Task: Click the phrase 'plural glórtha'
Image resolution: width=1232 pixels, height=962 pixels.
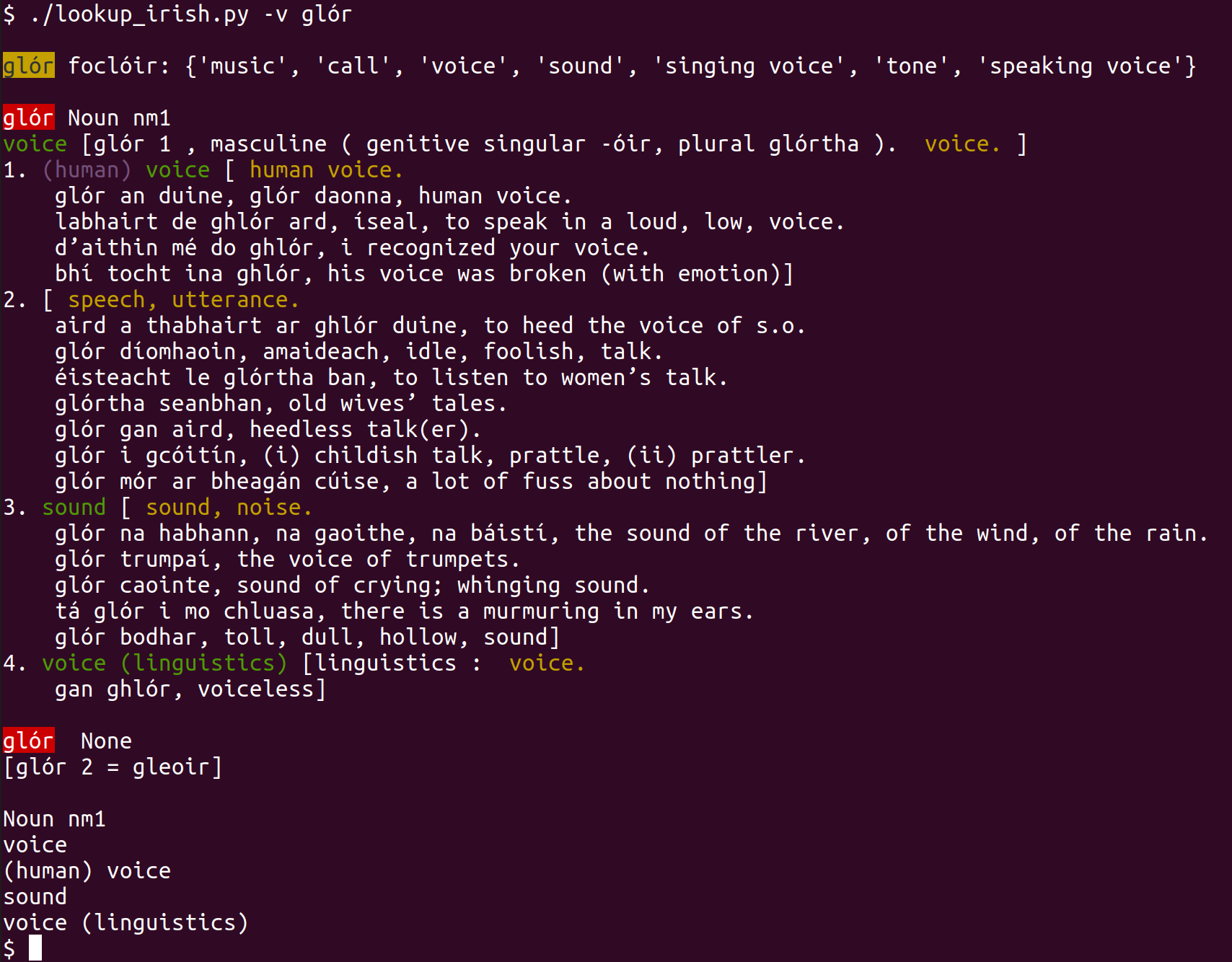Action: (x=768, y=144)
